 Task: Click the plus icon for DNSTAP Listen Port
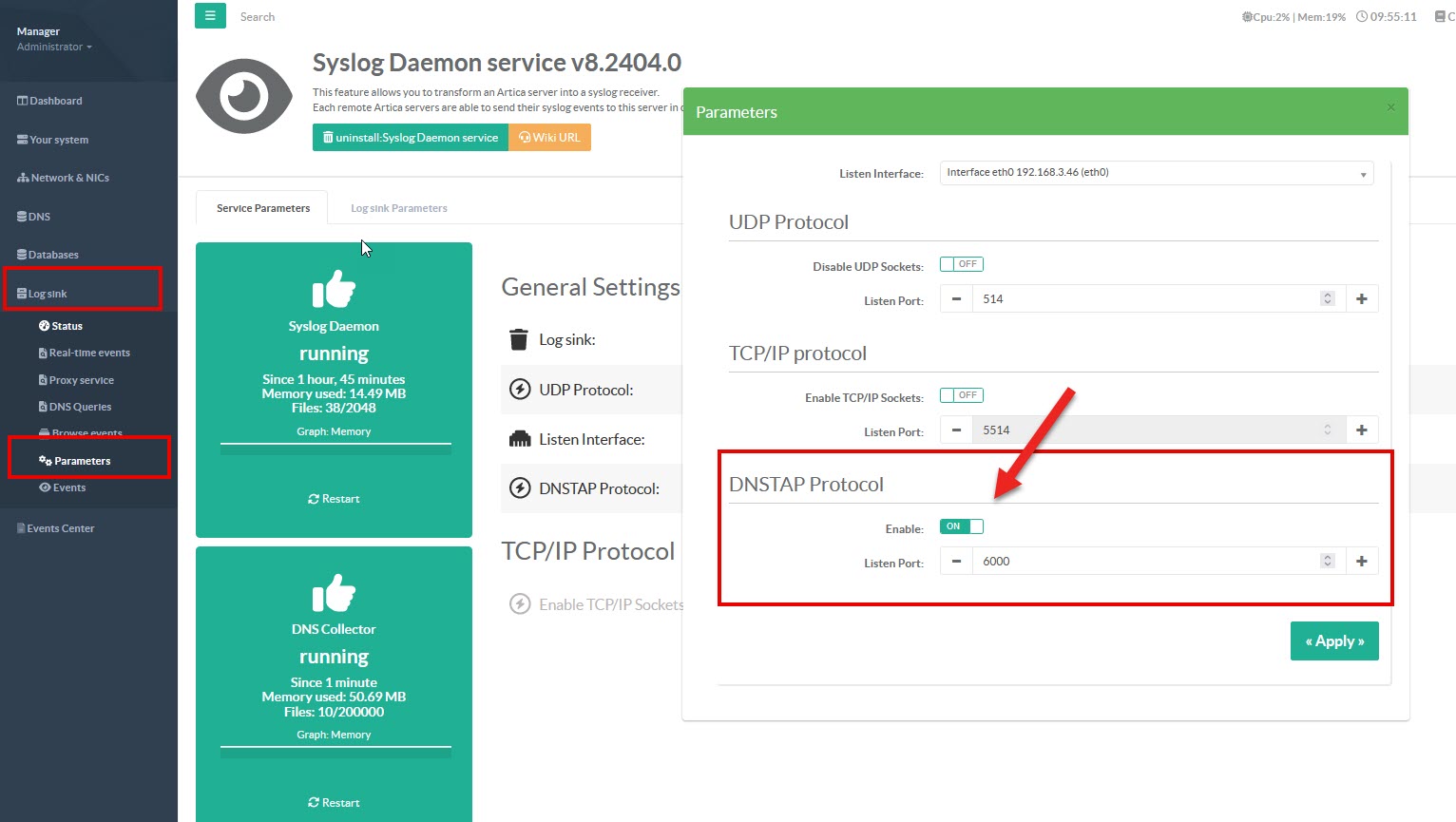click(x=1361, y=562)
